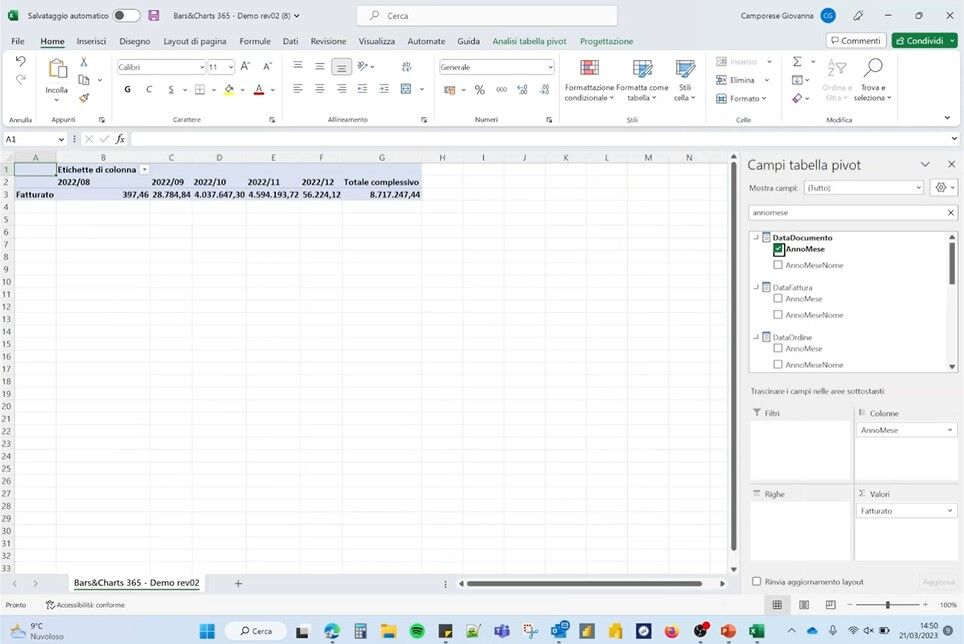This screenshot has height=644, width=964.
Task: Switch to the Progettazione tab
Action: [x=606, y=41]
